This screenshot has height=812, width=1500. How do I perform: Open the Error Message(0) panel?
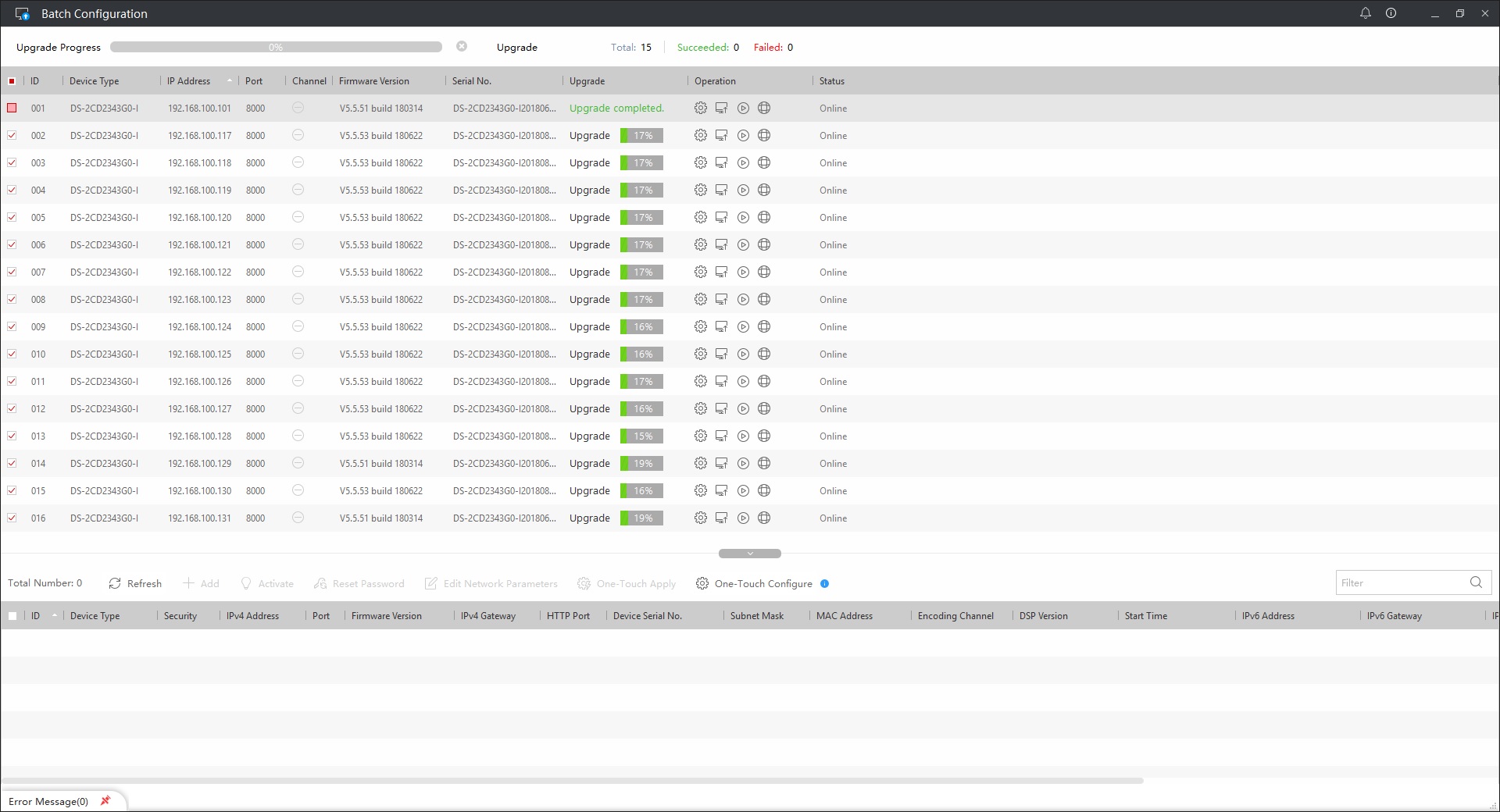tap(48, 801)
